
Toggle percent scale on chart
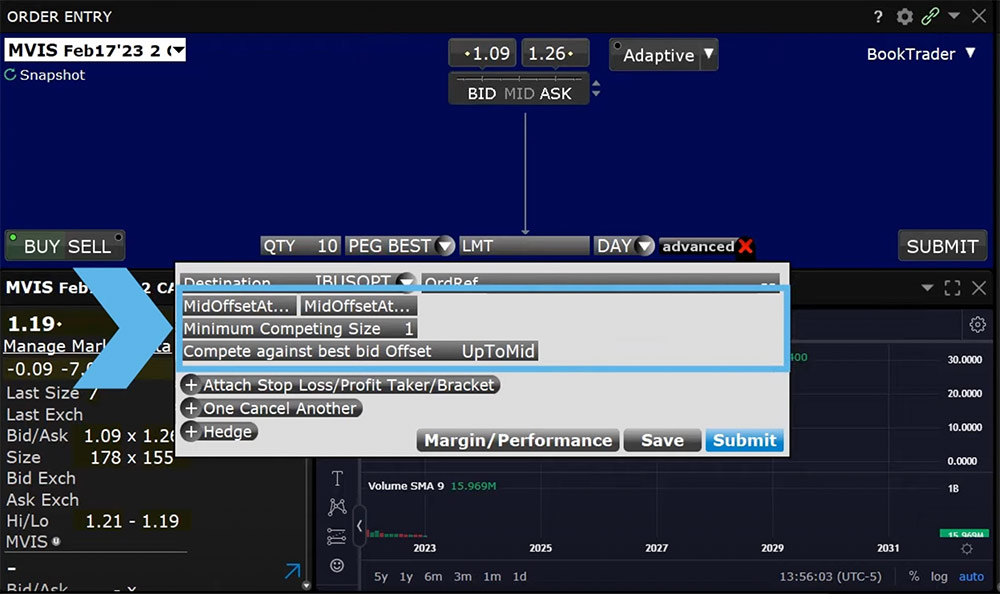click(x=914, y=576)
